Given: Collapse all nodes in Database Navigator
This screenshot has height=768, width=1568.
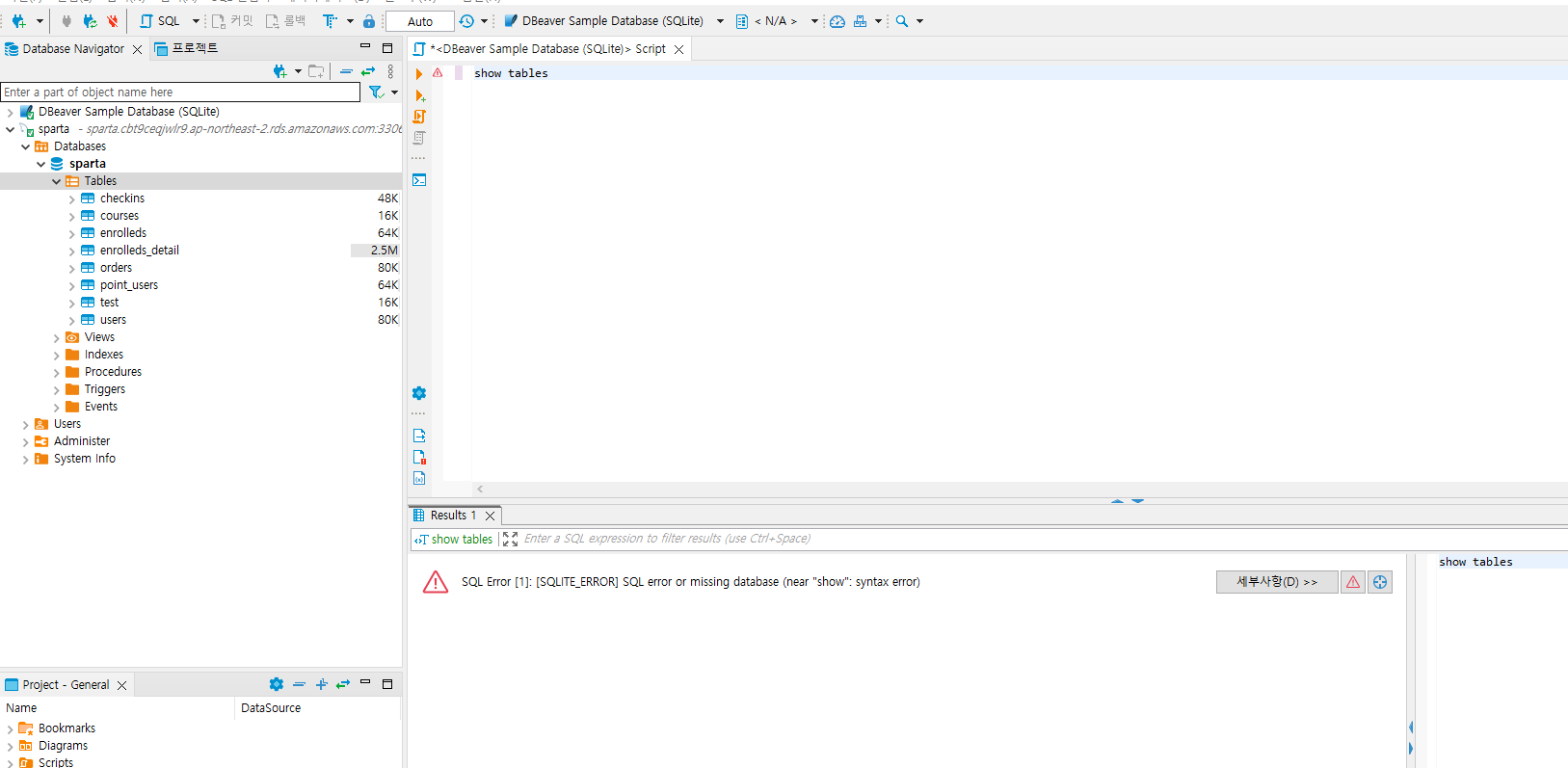Looking at the screenshot, I should click(346, 71).
